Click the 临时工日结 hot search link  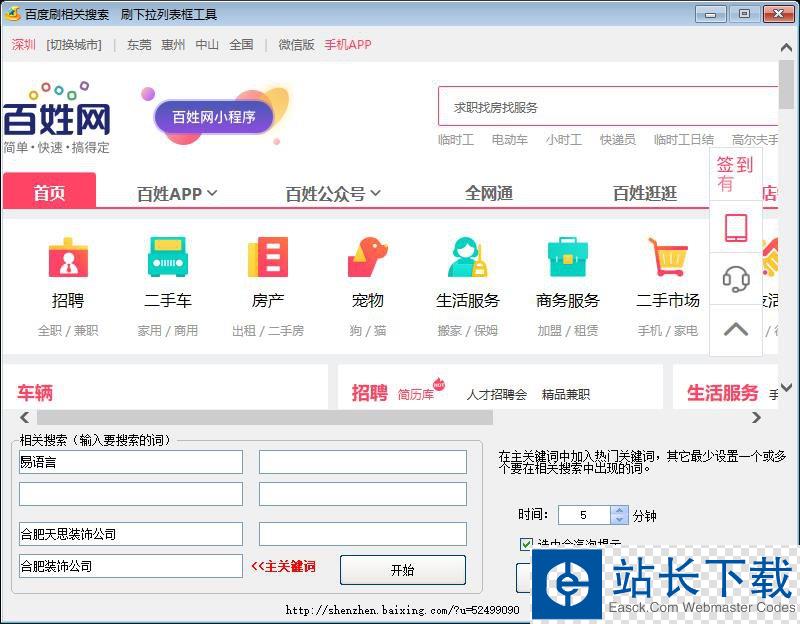pos(684,139)
